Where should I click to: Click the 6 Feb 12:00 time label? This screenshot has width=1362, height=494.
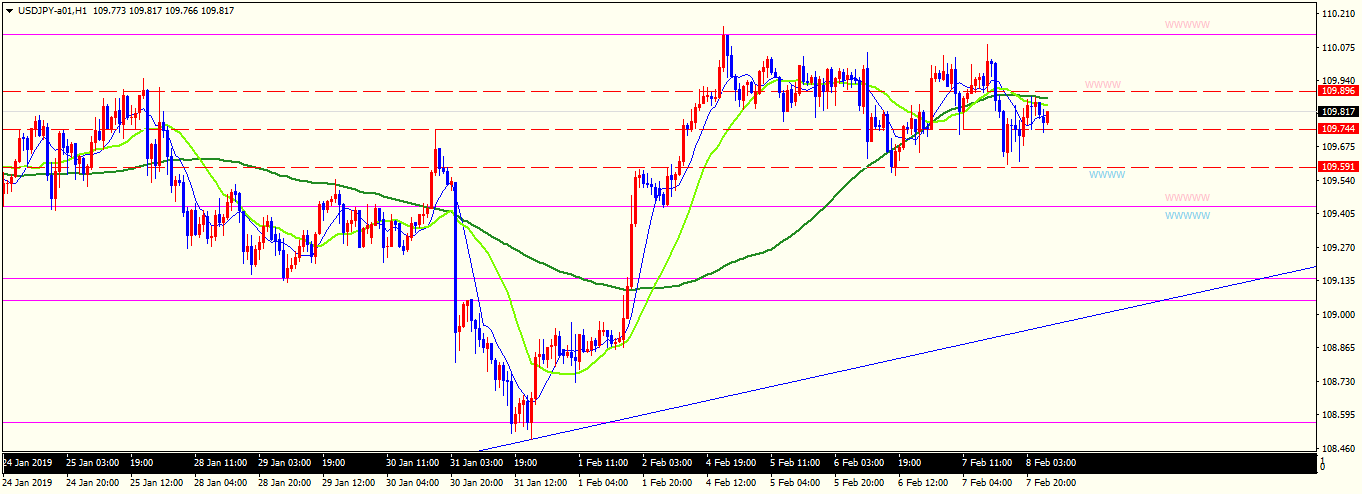point(923,482)
